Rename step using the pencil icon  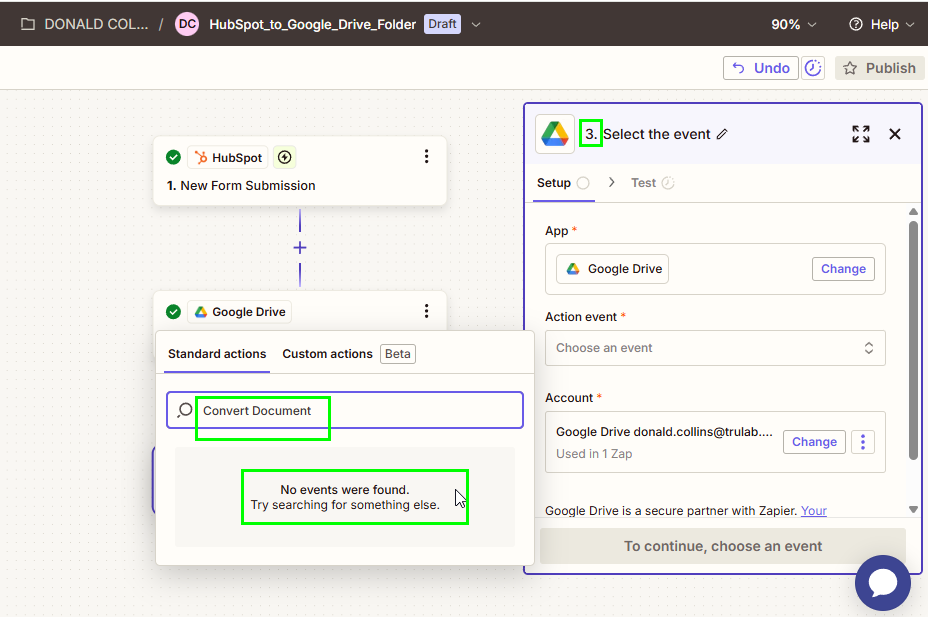point(722,134)
